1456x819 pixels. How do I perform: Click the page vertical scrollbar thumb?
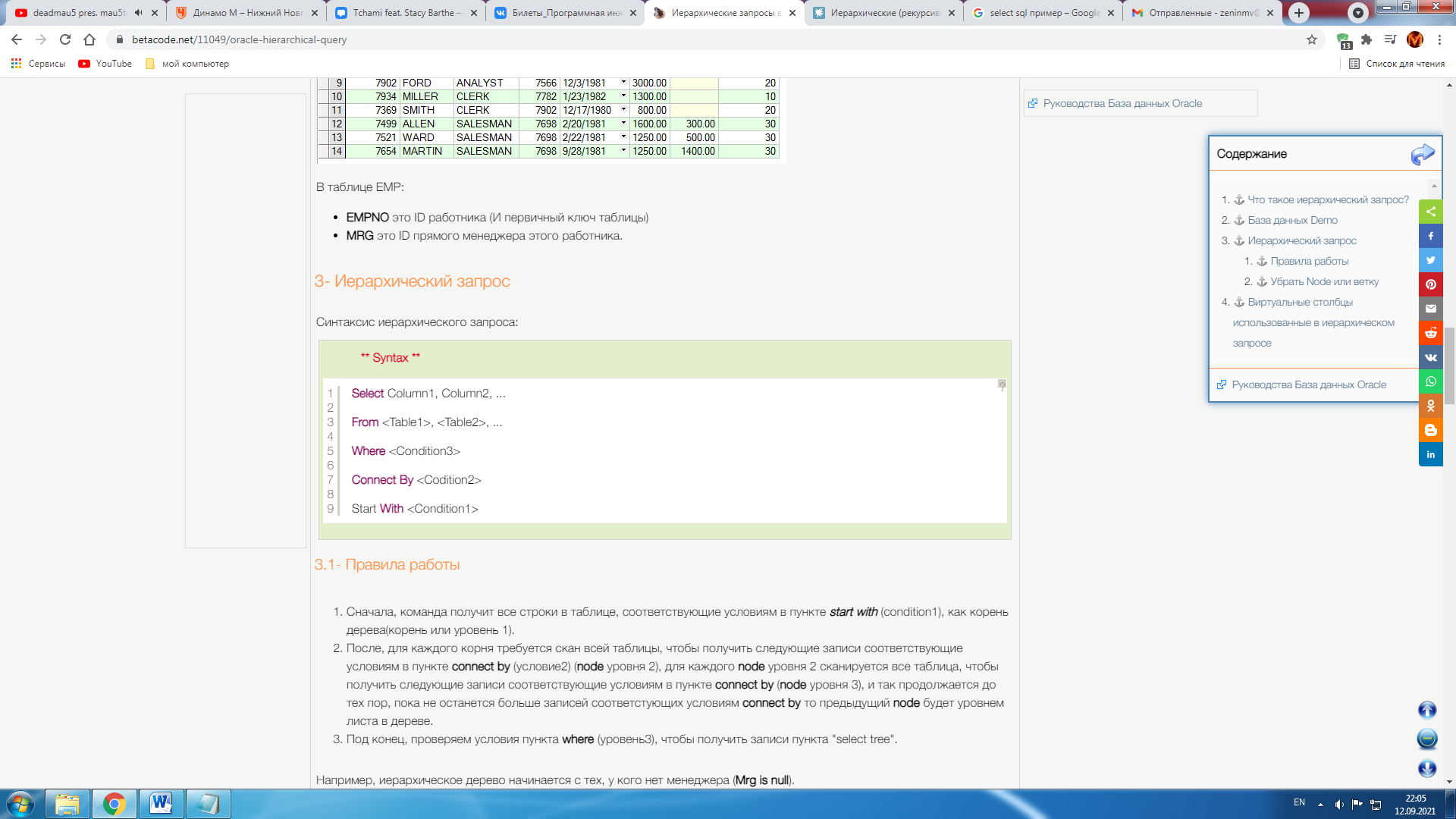point(1449,365)
